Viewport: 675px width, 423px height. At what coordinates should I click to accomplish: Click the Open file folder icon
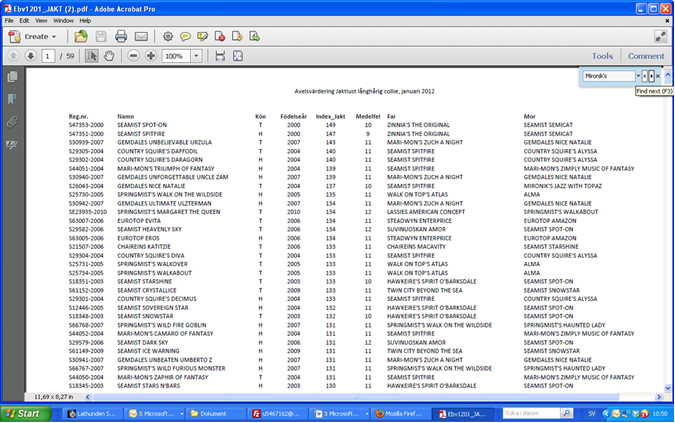click(x=81, y=37)
